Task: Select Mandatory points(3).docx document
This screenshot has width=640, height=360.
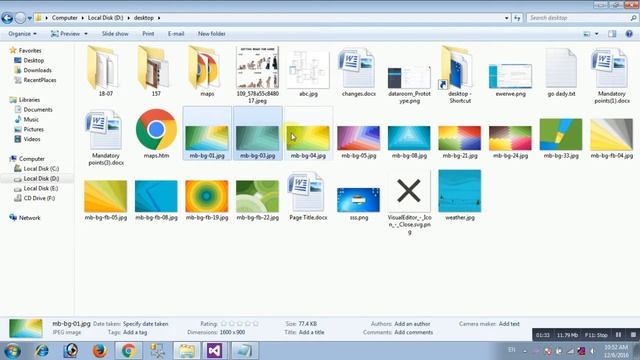Action: [x=105, y=137]
